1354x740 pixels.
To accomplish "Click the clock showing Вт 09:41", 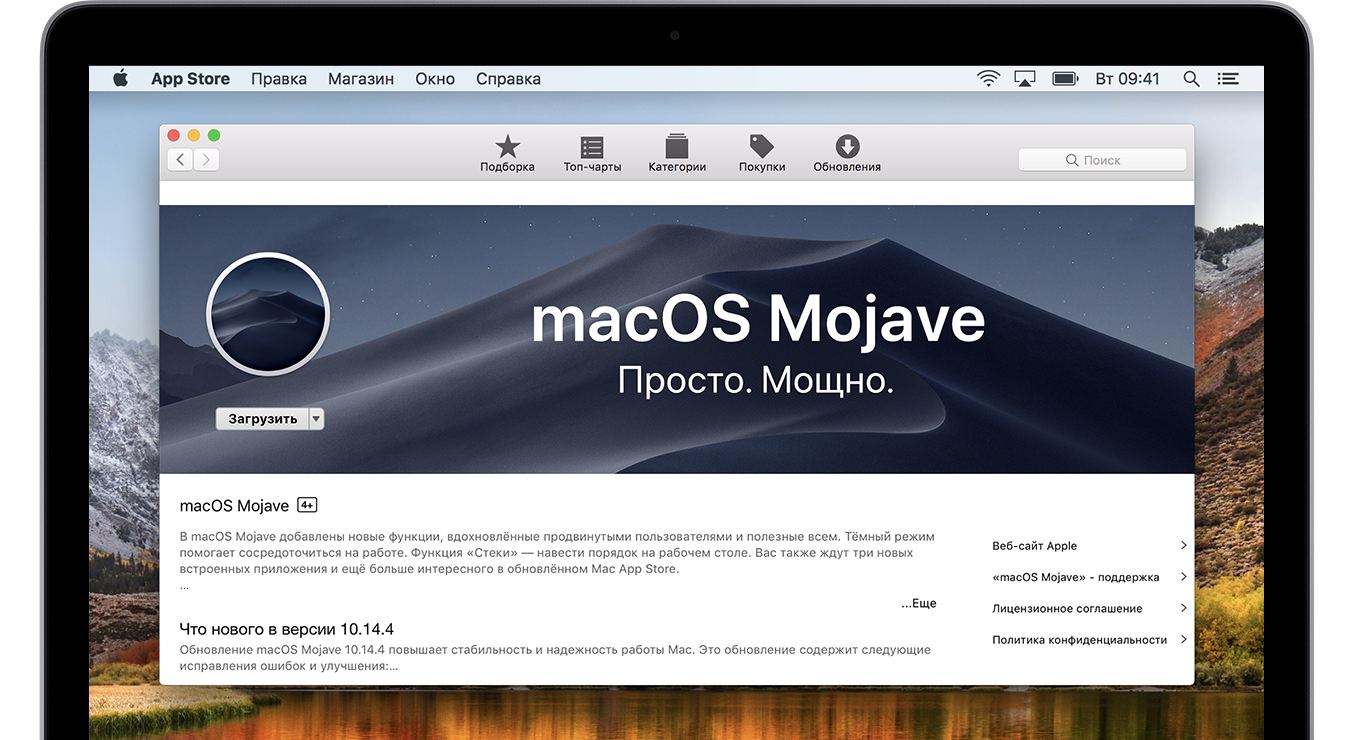I will [1127, 79].
